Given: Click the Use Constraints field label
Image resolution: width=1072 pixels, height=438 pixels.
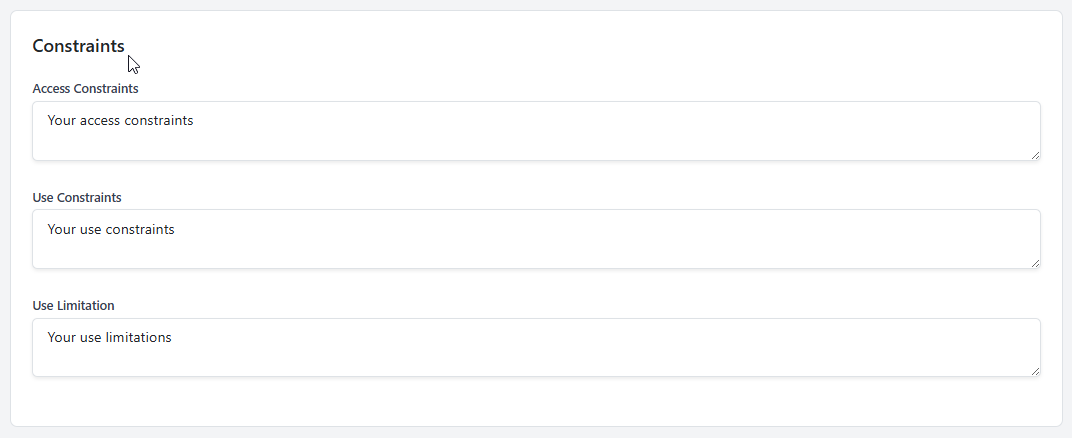Looking at the screenshot, I should (77, 197).
